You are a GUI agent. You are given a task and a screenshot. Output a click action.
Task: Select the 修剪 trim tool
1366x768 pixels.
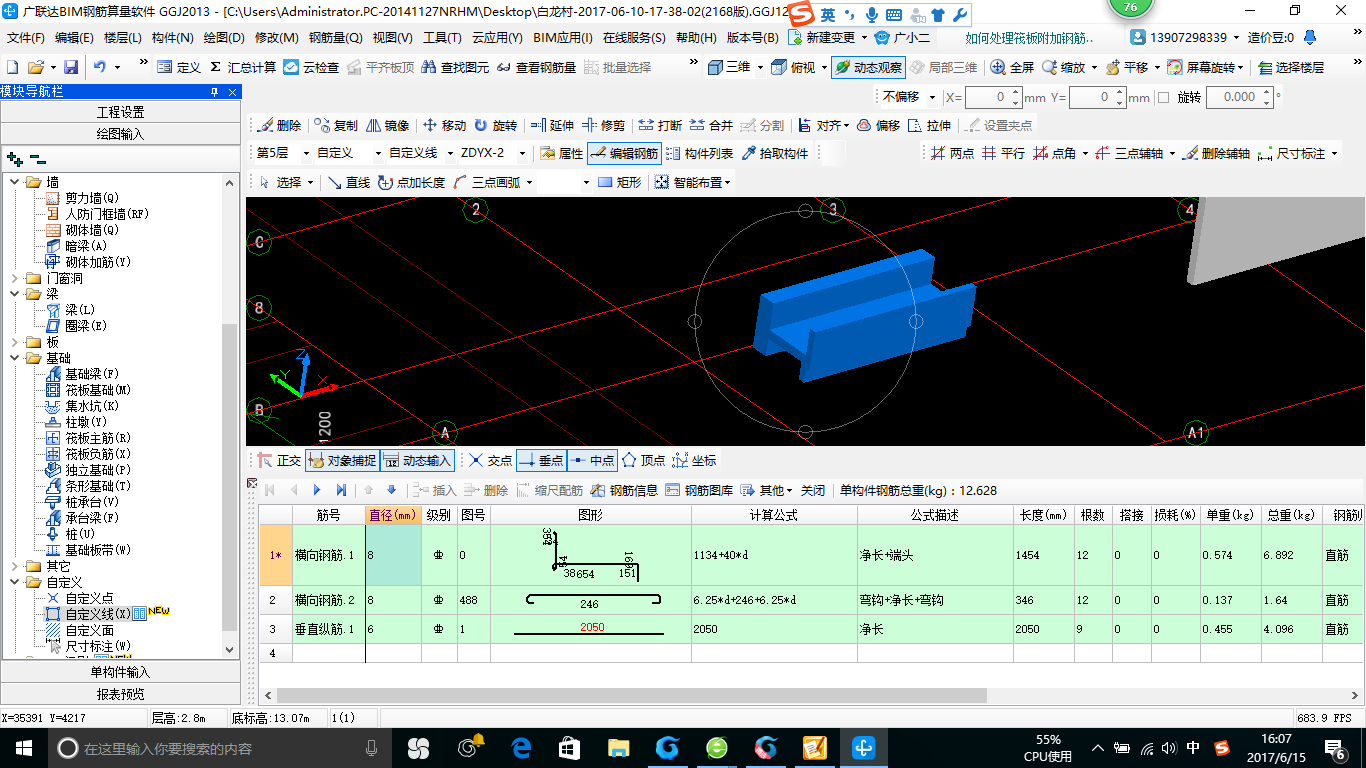pos(603,125)
